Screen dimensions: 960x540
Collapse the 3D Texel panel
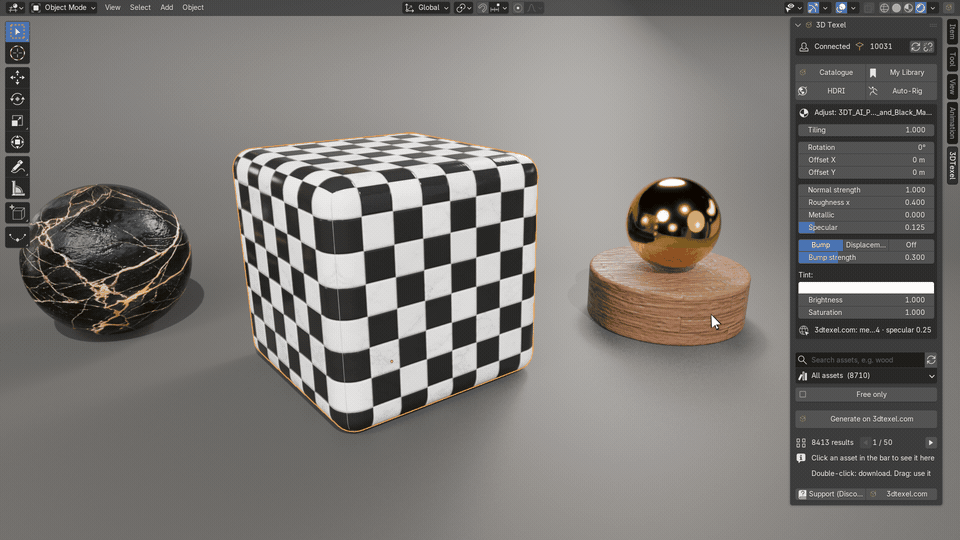[x=798, y=25]
